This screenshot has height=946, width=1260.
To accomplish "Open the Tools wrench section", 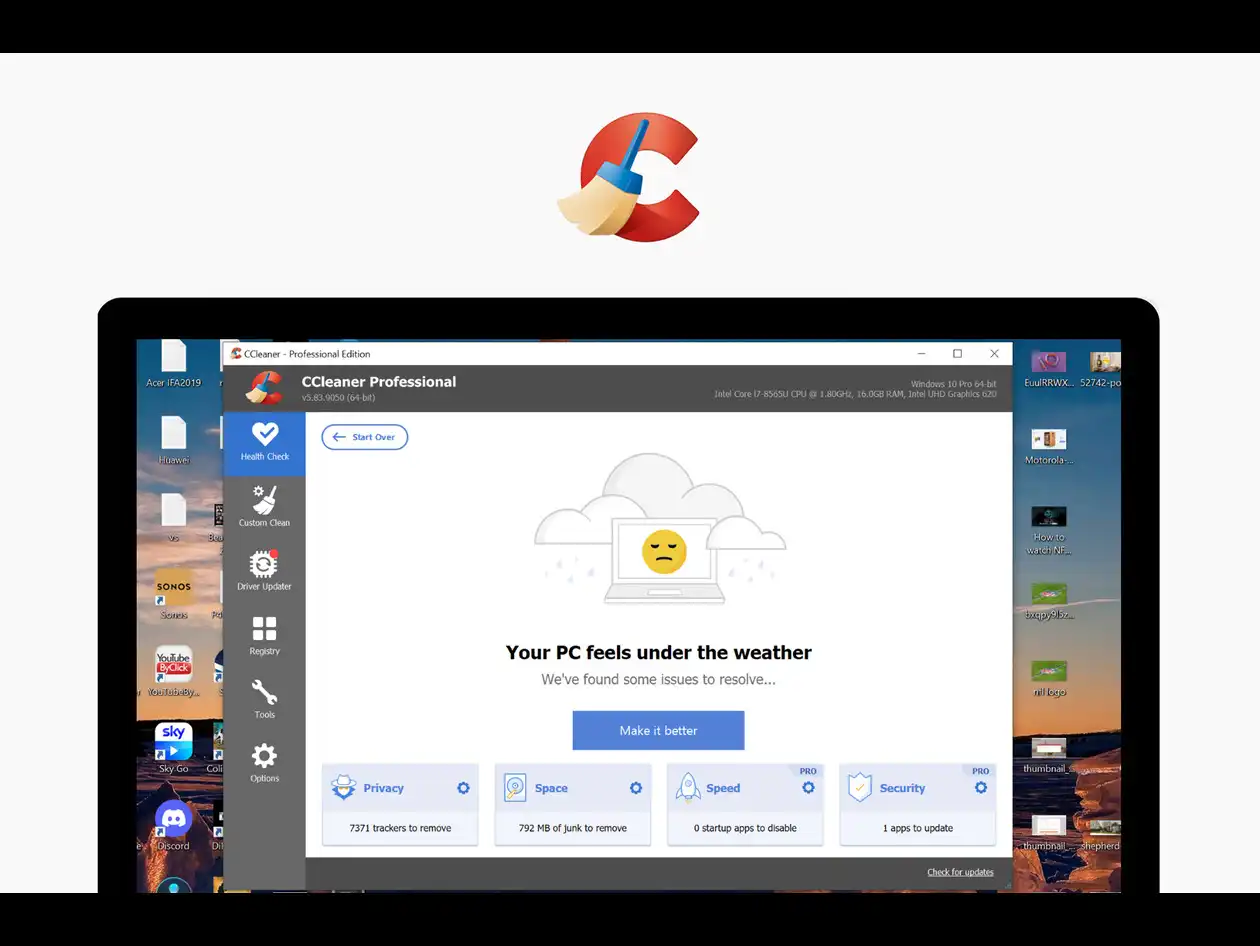I will click(x=264, y=698).
